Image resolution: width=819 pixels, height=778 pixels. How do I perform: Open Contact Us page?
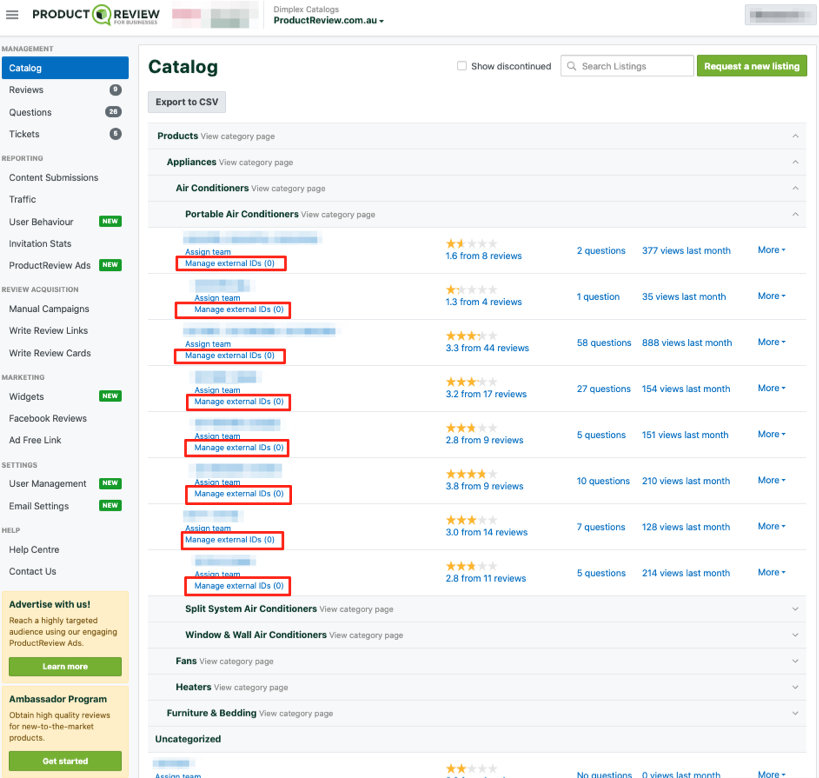[x=32, y=572]
